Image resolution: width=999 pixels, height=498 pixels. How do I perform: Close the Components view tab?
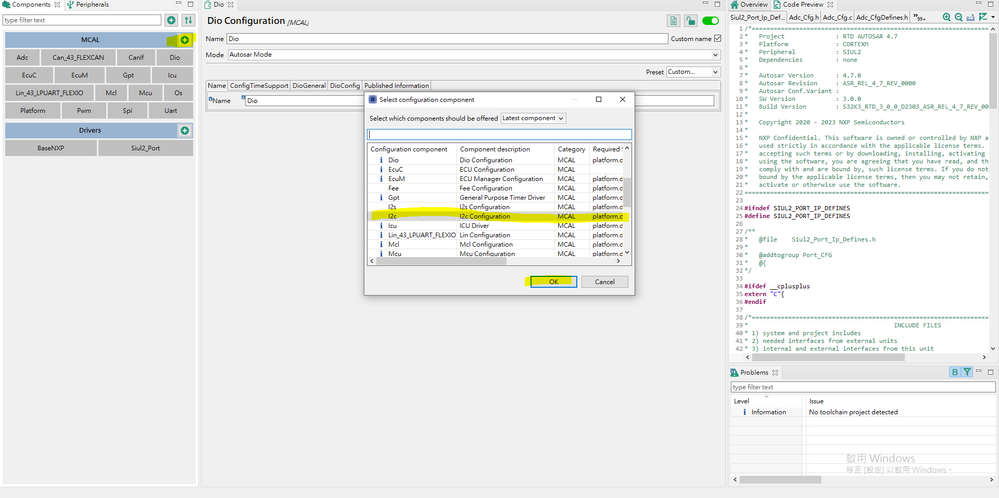[57, 4]
